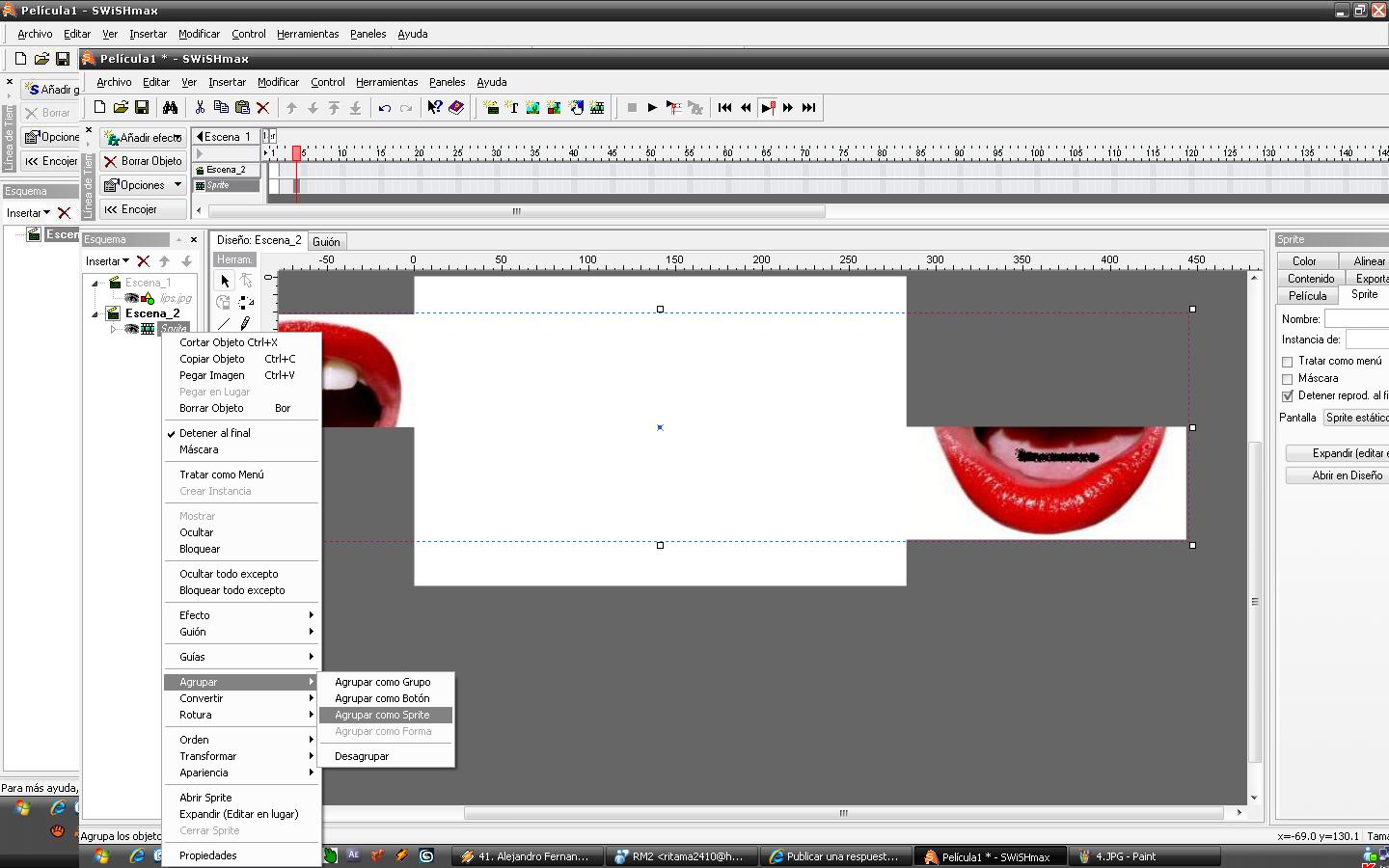Click the scissors Cut icon
The height and width of the screenshot is (868, 1389).
point(200,107)
